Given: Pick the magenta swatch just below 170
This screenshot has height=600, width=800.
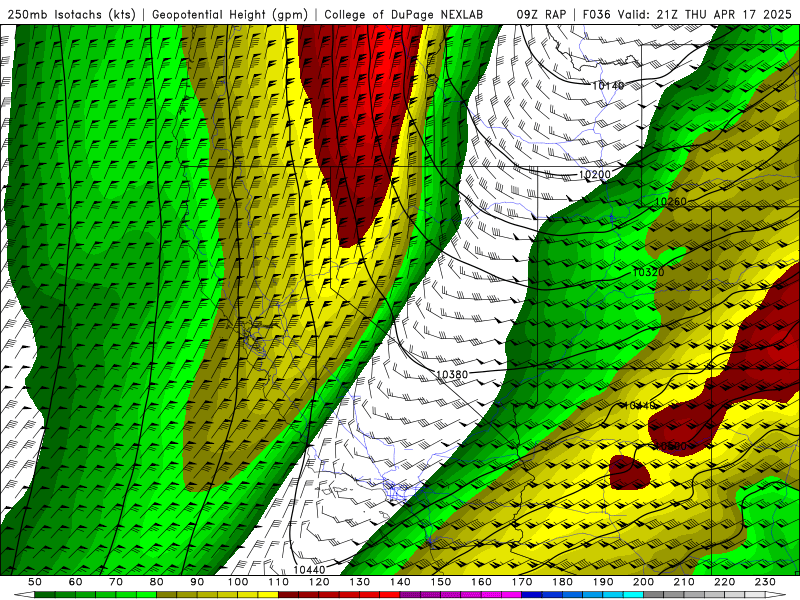Looking at the screenshot, I should pos(511,595).
